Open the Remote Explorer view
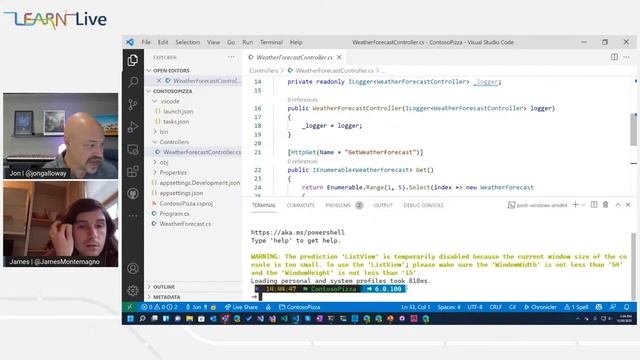Screen dimensions: 640x360 pos(133,149)
